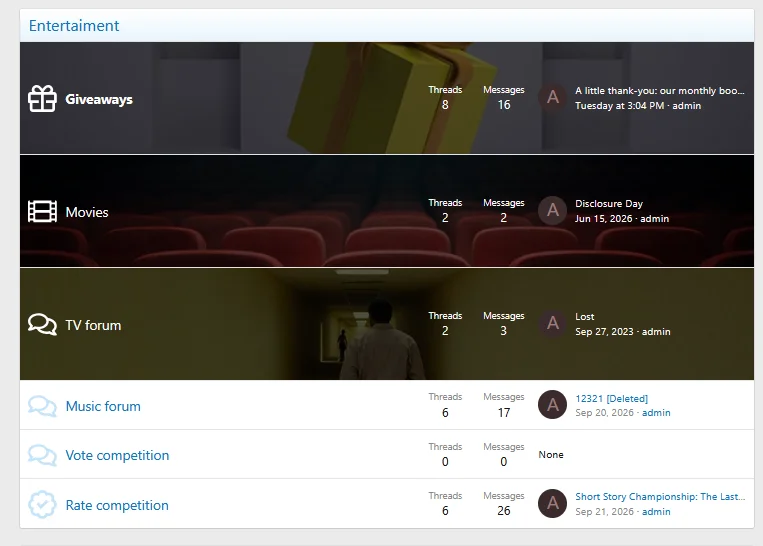The image size is (763, 546).
Task: Click TV forum message count 3
Action: pyautogui.click(x=504, y=330)
